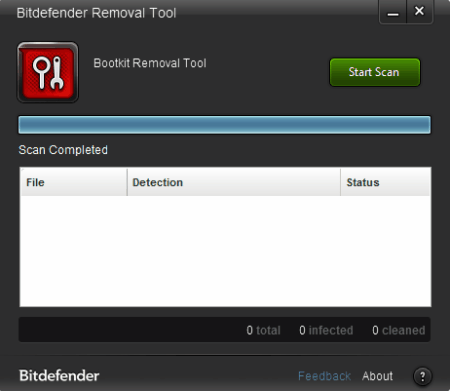Close the Bitdefender Removal Tool window
Screen dimensions: 450x391
pyautogui.click(x=419, y=12)
